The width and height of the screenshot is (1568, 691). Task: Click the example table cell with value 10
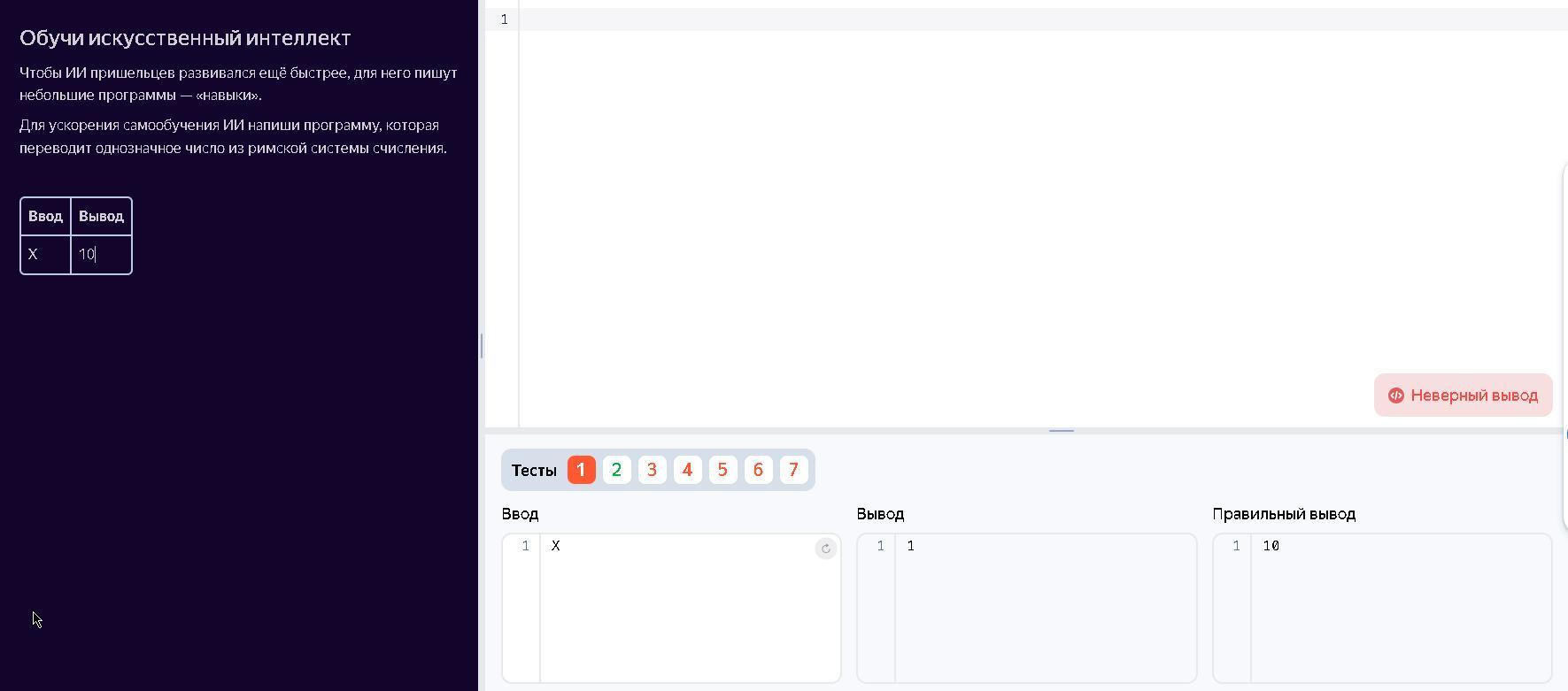tap(101, 255)
